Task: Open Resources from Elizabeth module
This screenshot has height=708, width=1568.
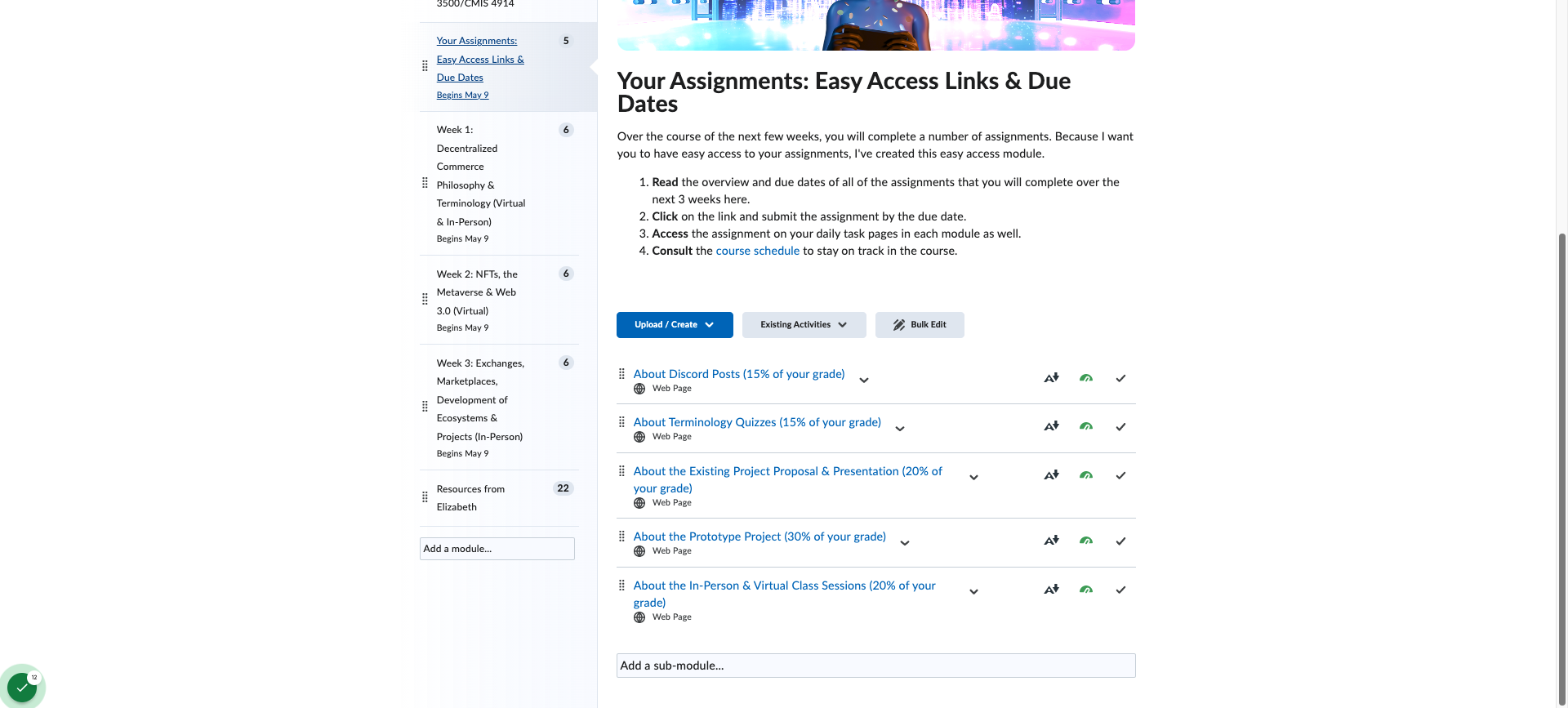Action: [x=471, y=498]
